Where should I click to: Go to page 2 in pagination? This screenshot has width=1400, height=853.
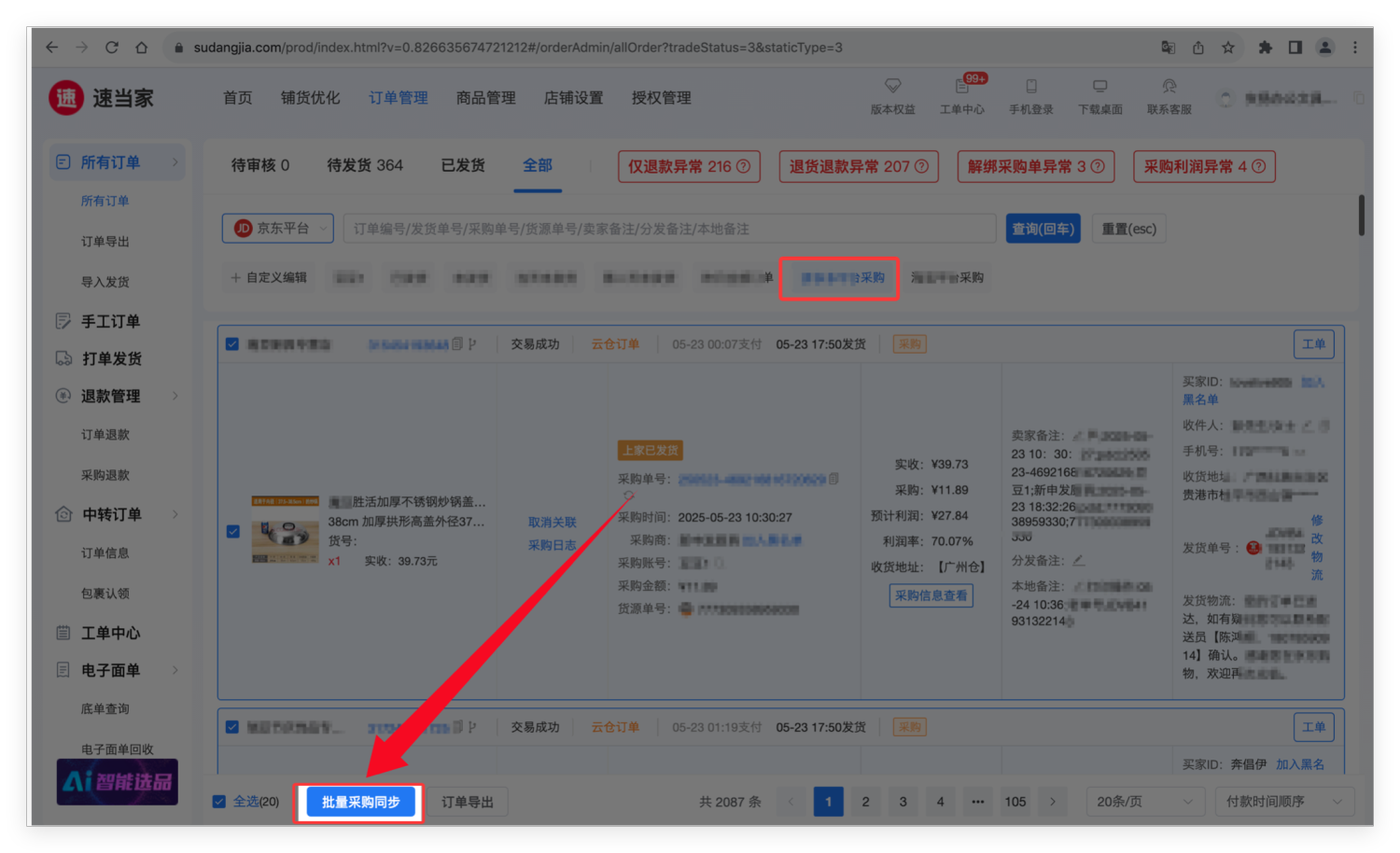coord(865,802)
